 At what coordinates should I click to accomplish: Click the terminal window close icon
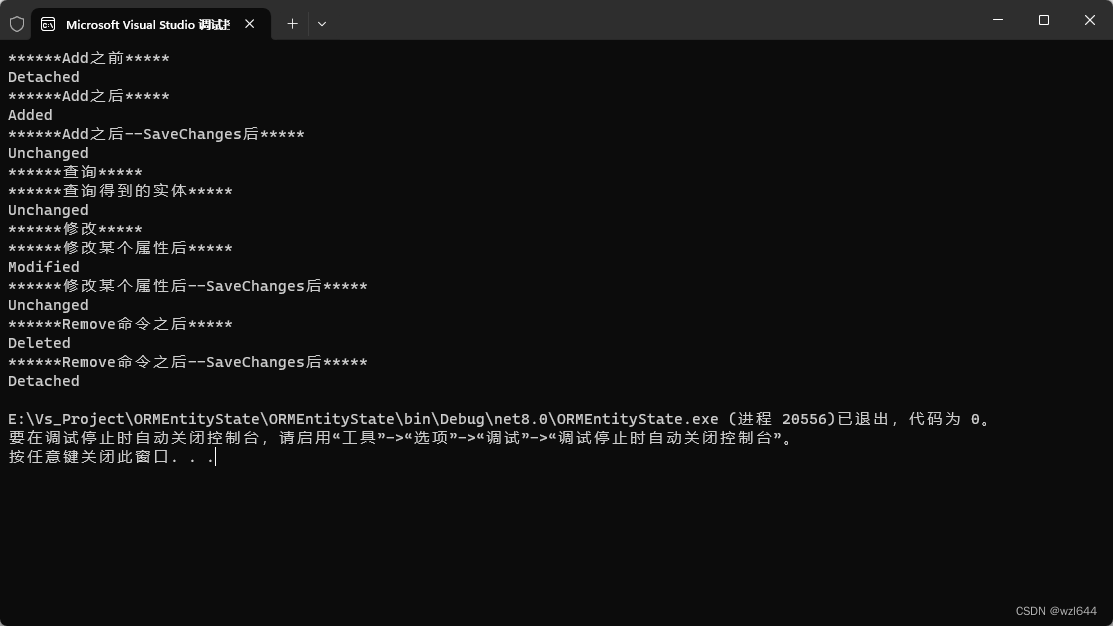1089,20
